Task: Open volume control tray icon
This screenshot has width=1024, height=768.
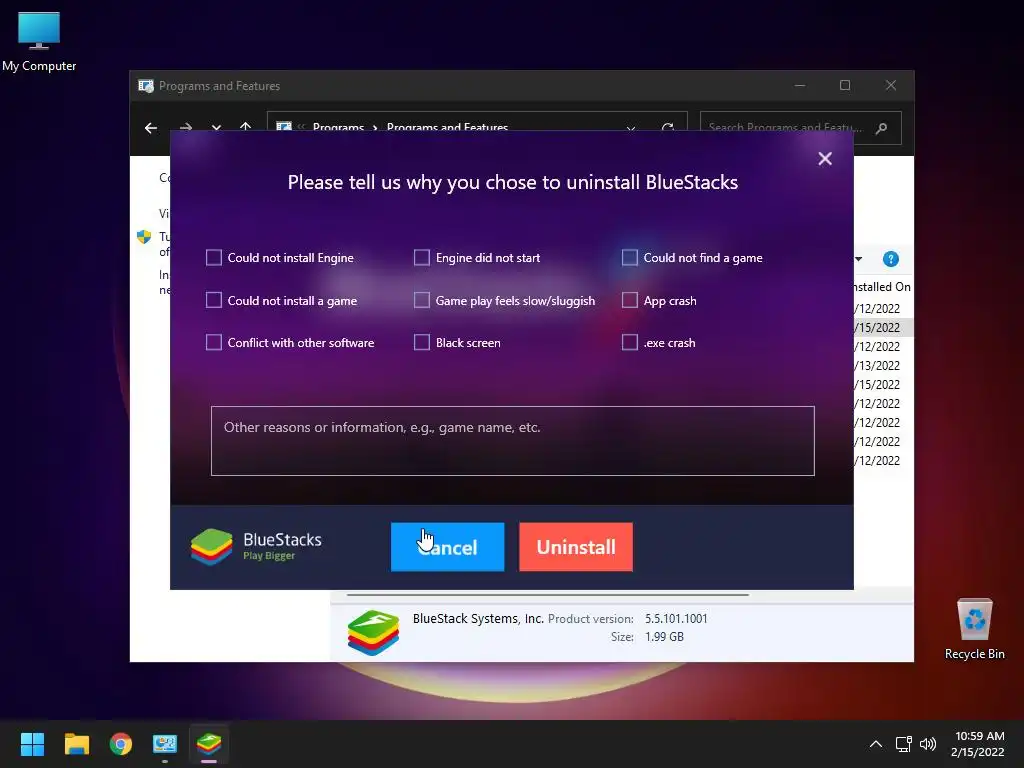Action: pyautogui.click(x=927, y=744)
